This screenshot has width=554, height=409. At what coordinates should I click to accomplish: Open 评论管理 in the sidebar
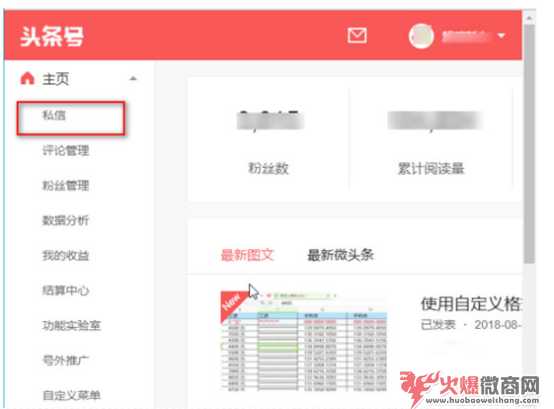pos(66,150)
